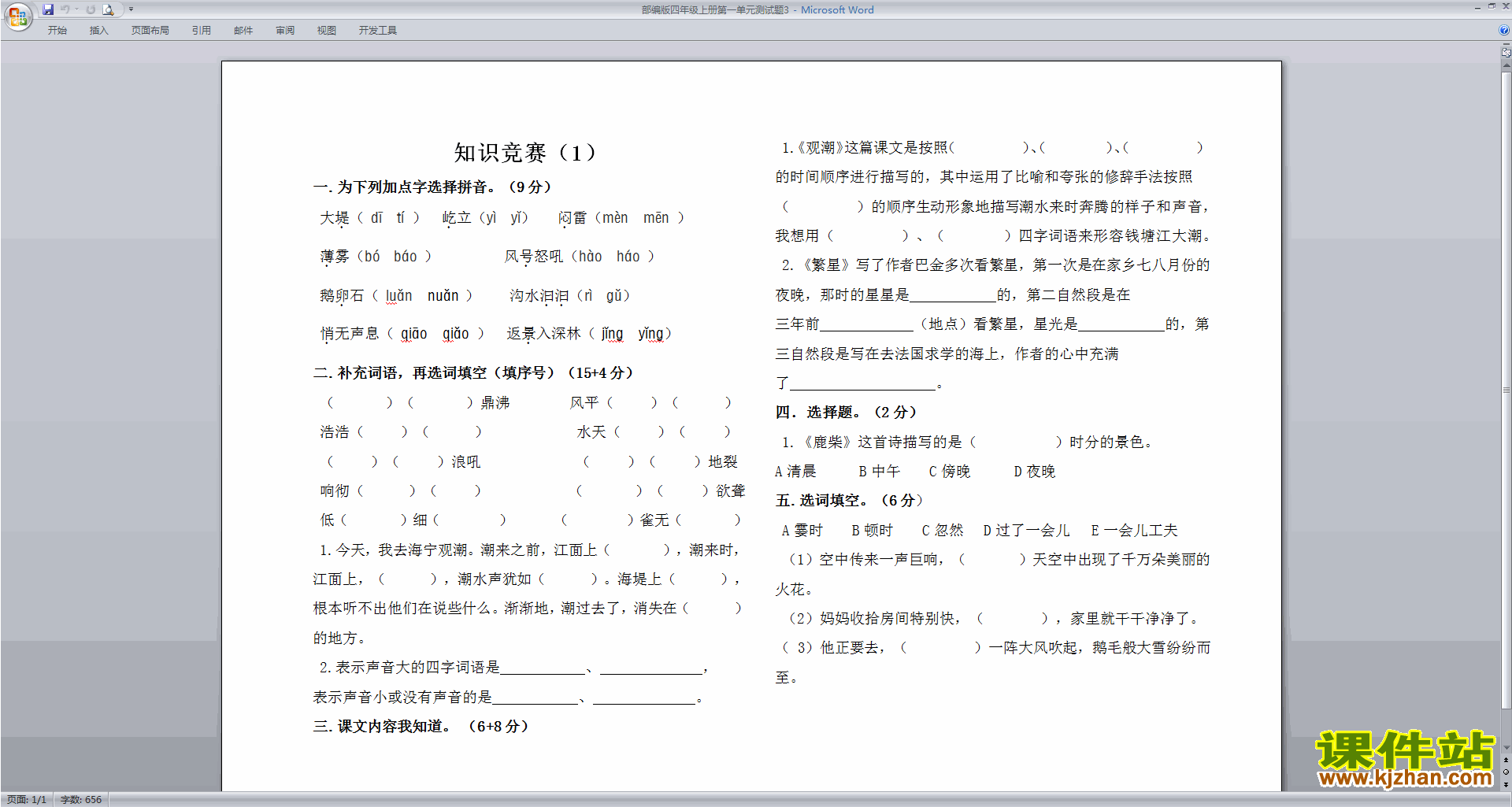Click the vertical scrollbar up arrow
The width and height of the screenshot is (1512, 807).
[1506, 66]
